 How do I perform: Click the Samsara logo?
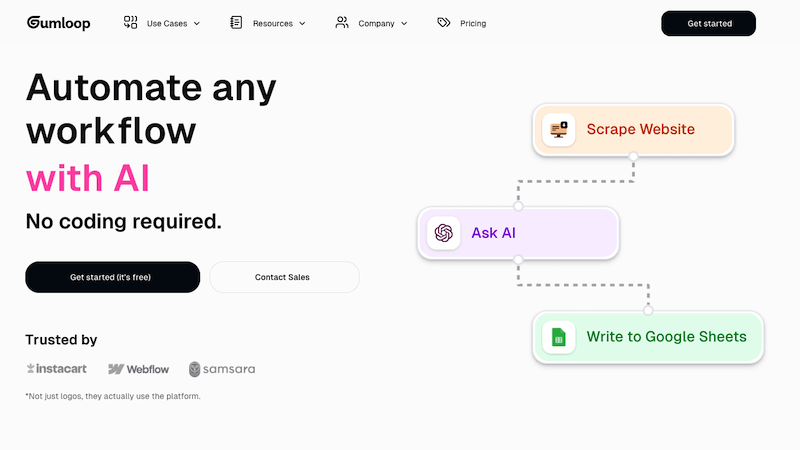222,369
